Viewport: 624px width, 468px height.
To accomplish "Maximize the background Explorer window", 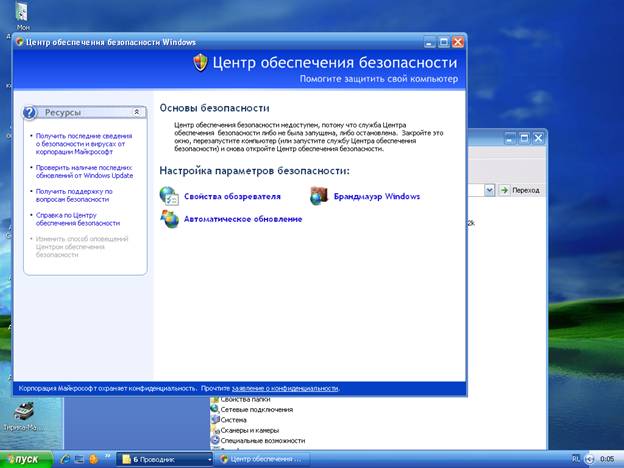I will 524,138.
